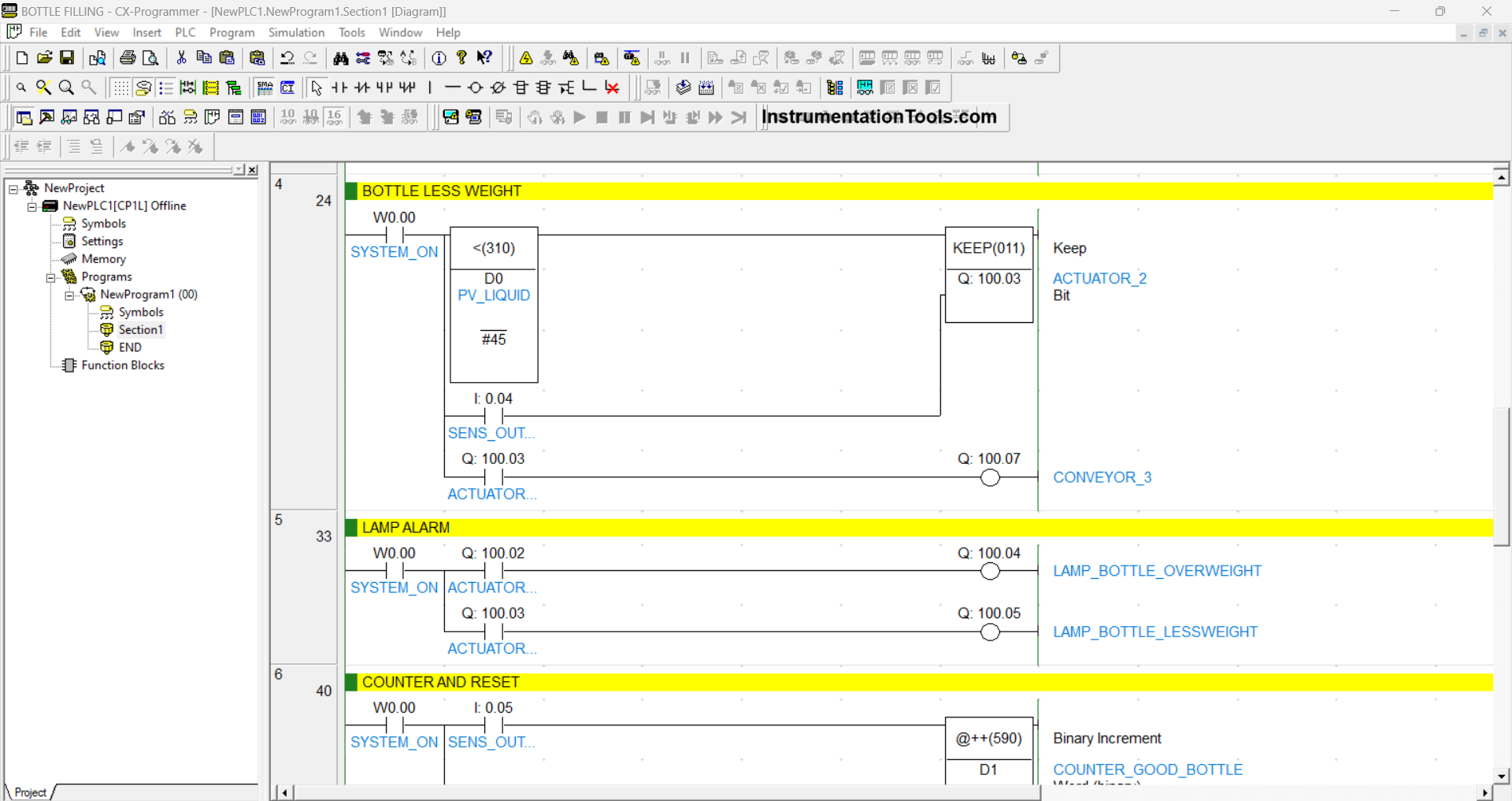Select the New Coil tool
The width and height of the screenshot is (1512, 801).
[475, 87]
